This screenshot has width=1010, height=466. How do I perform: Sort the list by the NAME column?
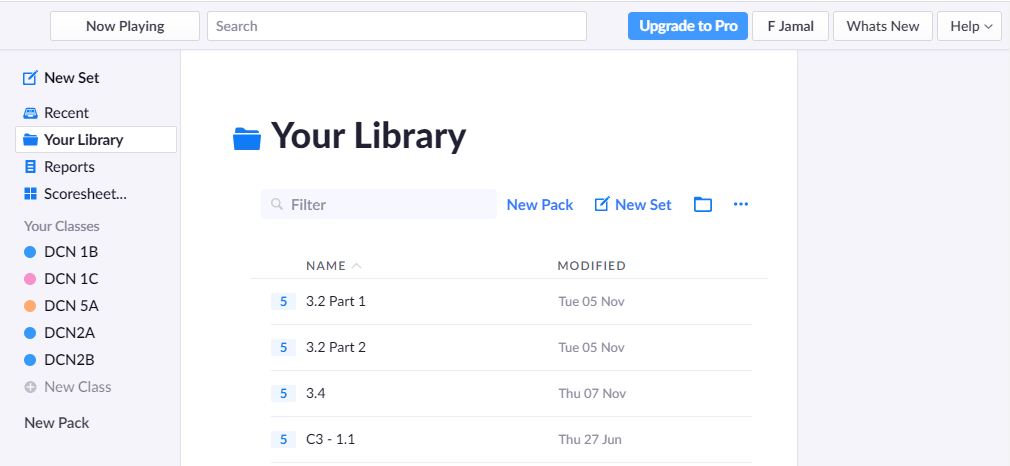(326, 266)
